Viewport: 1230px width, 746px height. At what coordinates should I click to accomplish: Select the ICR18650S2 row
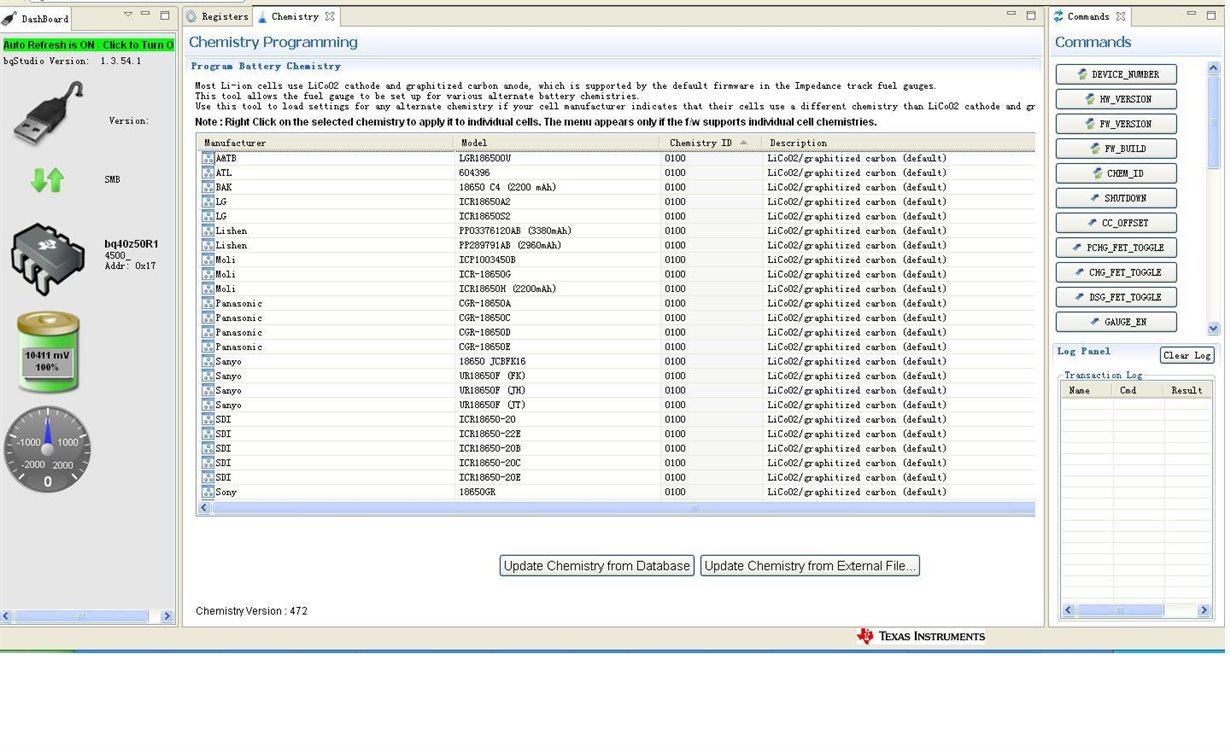[x=616, y=216]
